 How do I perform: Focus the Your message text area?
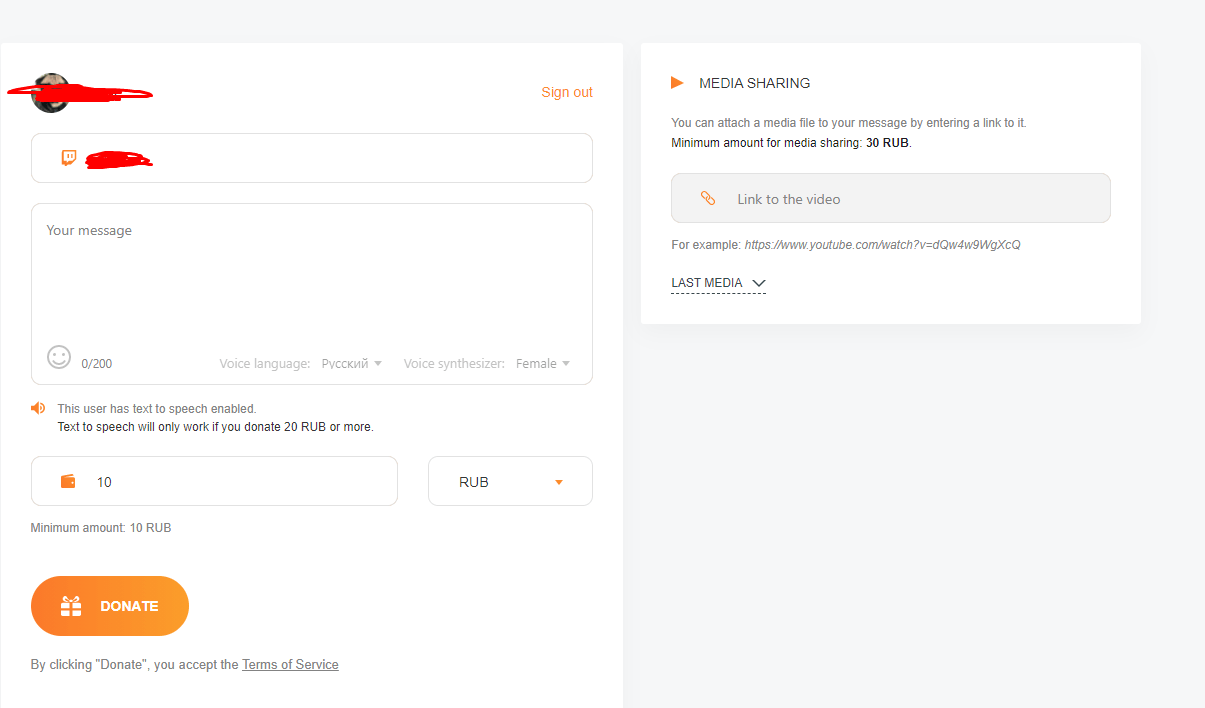pos(311,280)
